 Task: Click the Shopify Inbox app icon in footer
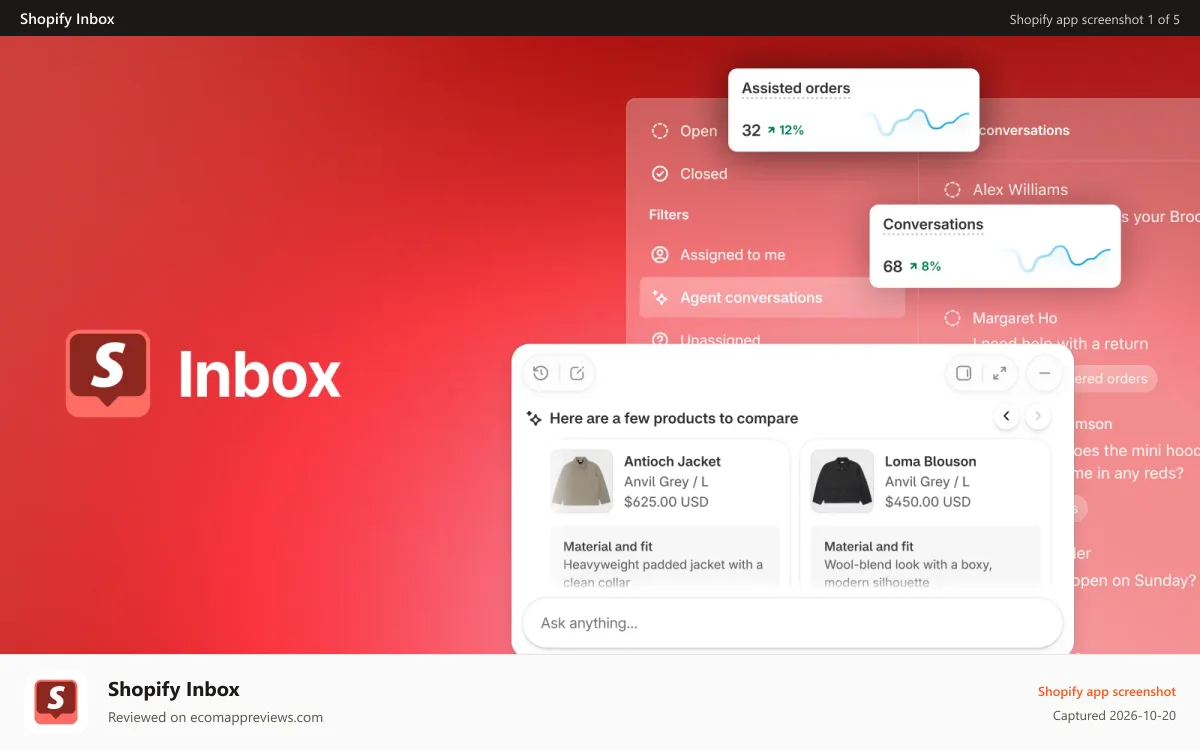[x=56, y=702]
